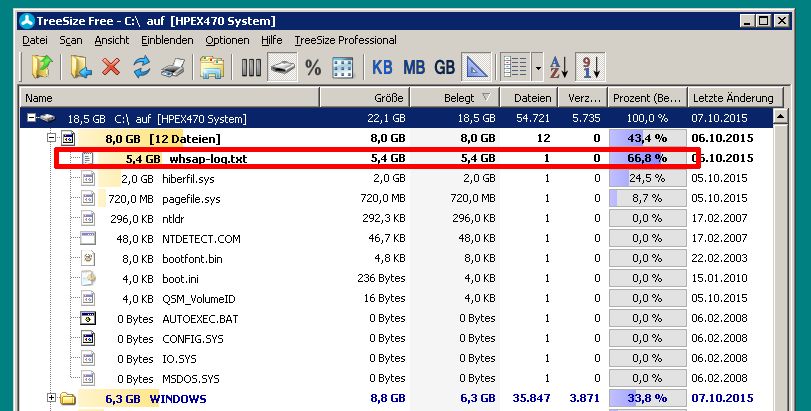Open the Scan menu
This screenshot has width=811, height=411.
coord(70,40)
